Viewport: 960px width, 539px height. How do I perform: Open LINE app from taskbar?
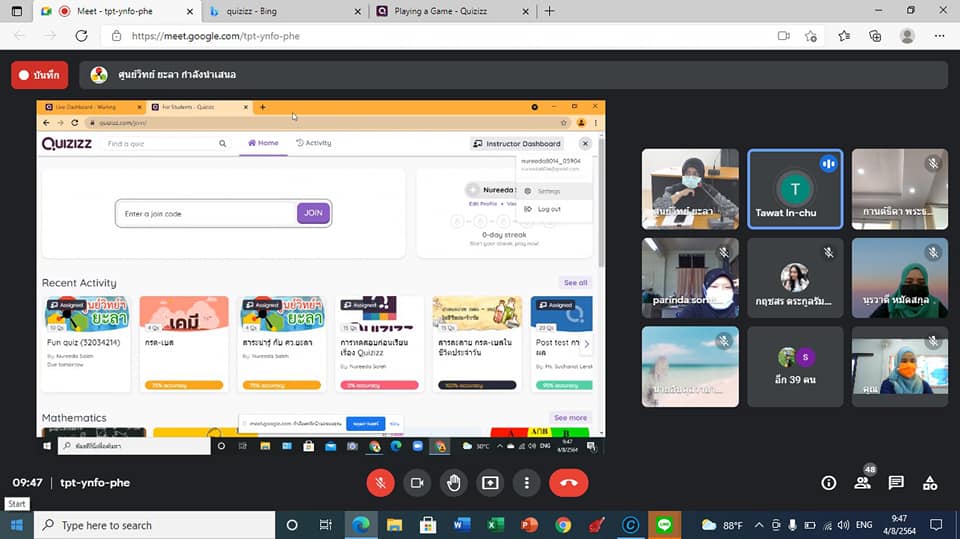[x=664, y=525]
